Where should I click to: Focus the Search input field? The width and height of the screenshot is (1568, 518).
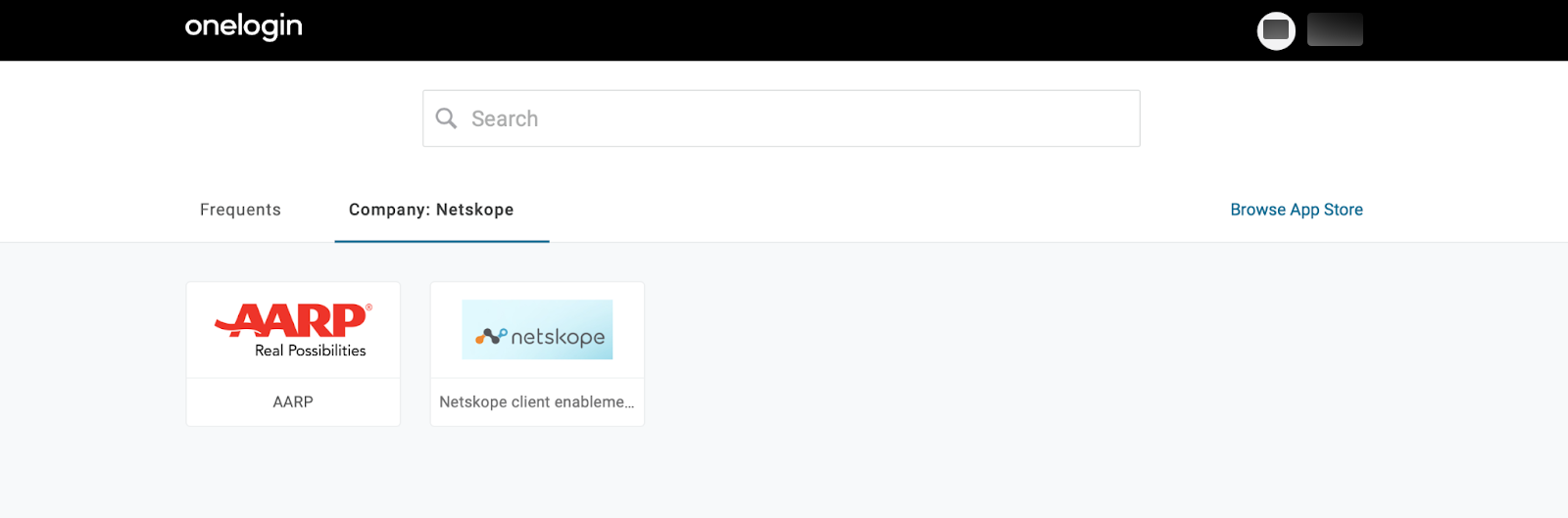[781, 118]
